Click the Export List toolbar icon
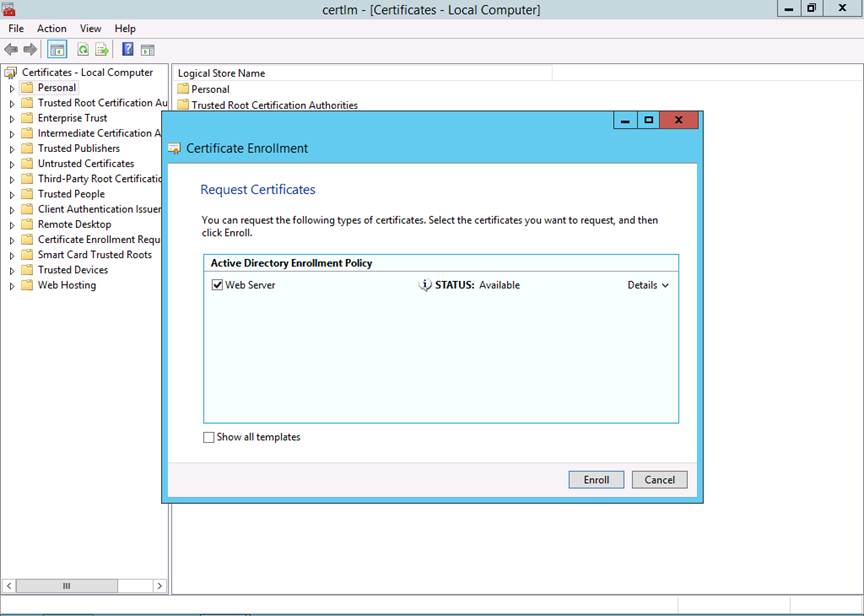This screenshot has height=616, width=864. tap(101, 49)
